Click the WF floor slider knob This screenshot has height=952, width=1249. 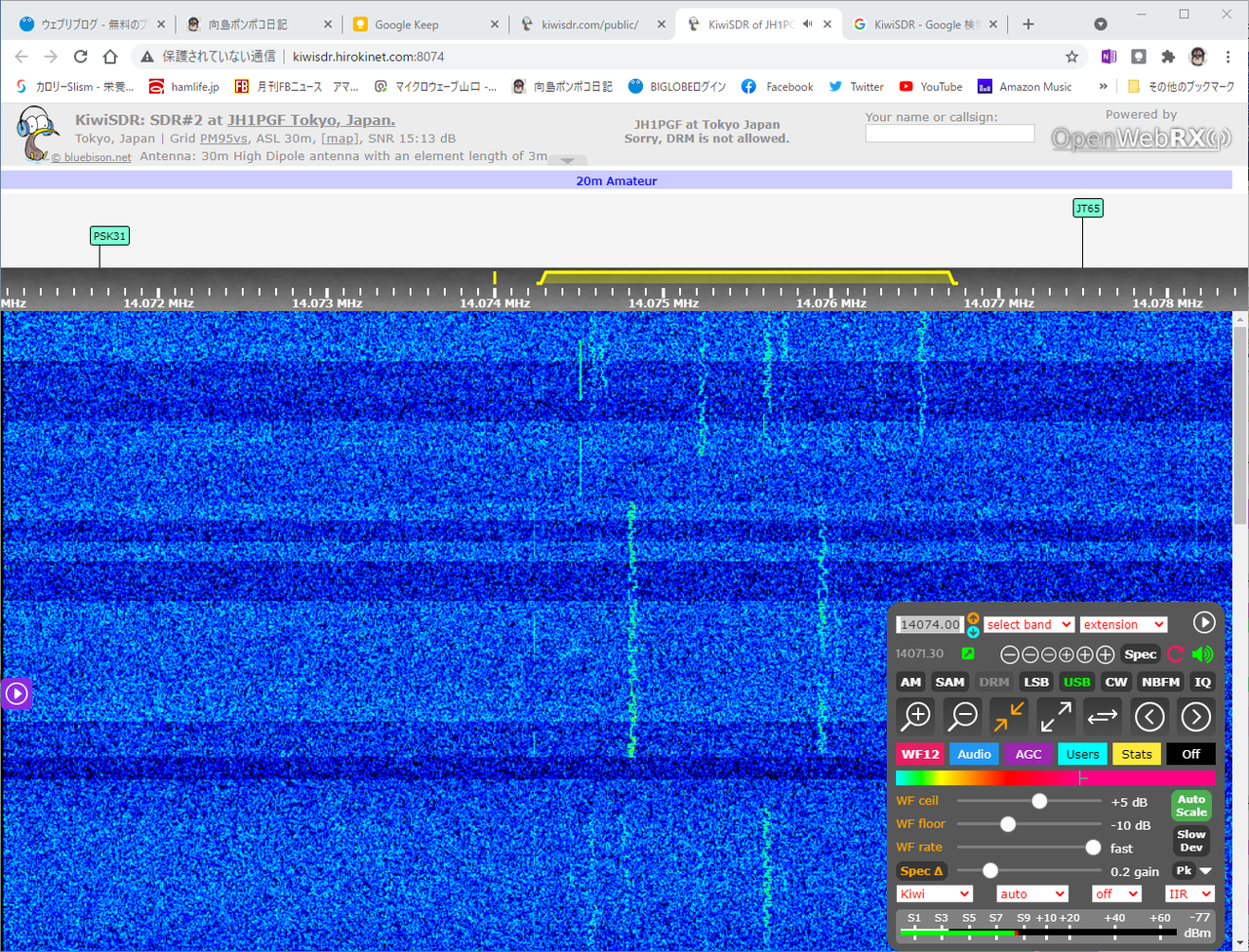[x=1008, y=824]
